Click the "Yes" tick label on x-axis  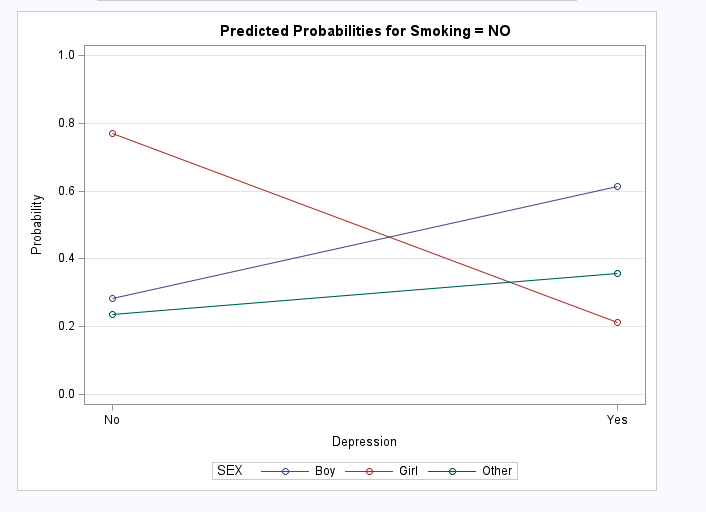(x=617, y=420)
